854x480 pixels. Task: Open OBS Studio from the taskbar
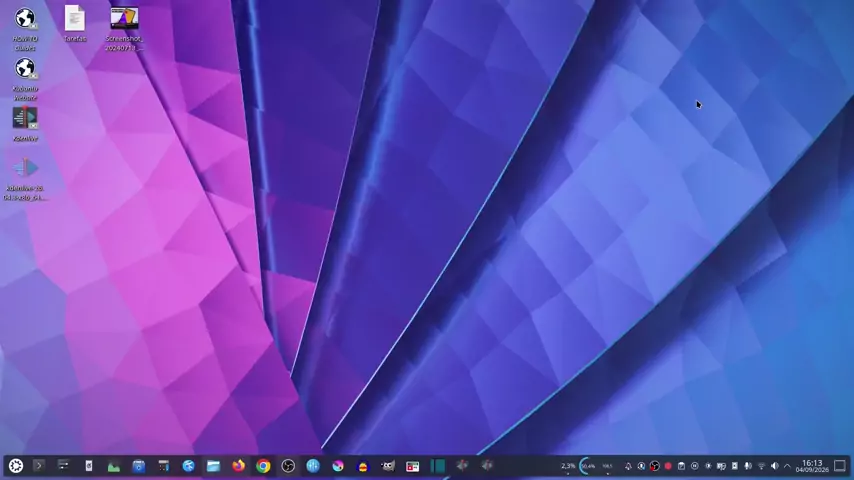point(288,466)
